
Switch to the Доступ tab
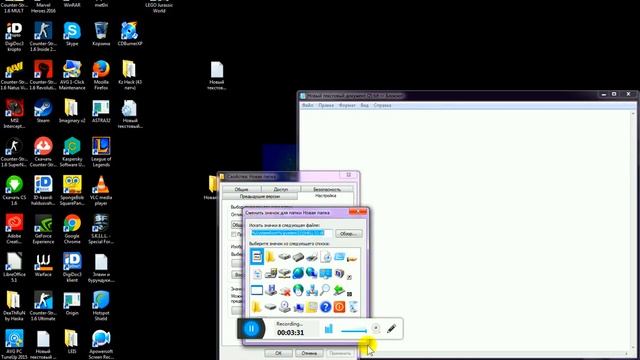tap(281, 189)
